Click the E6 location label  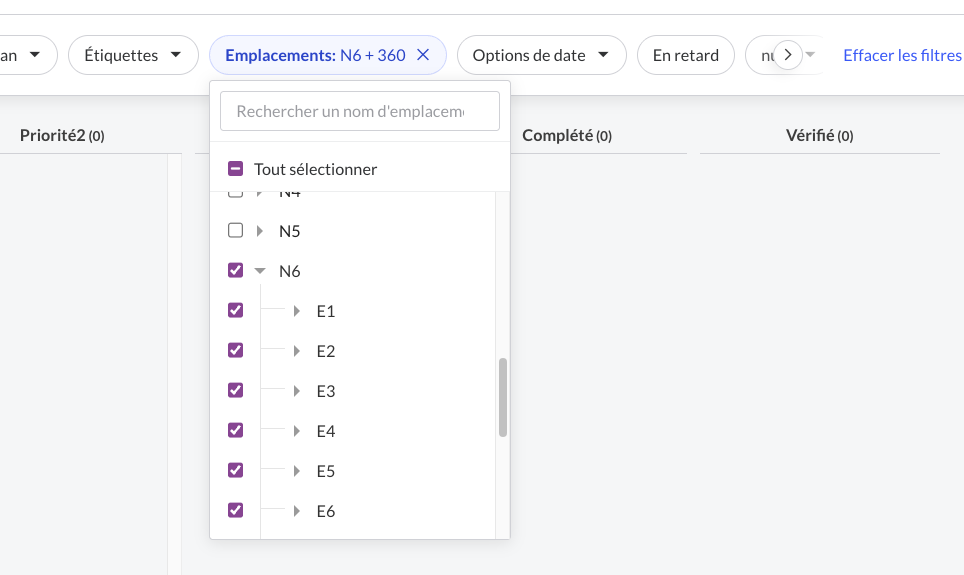pyautogui.click(x=326, y=511)
